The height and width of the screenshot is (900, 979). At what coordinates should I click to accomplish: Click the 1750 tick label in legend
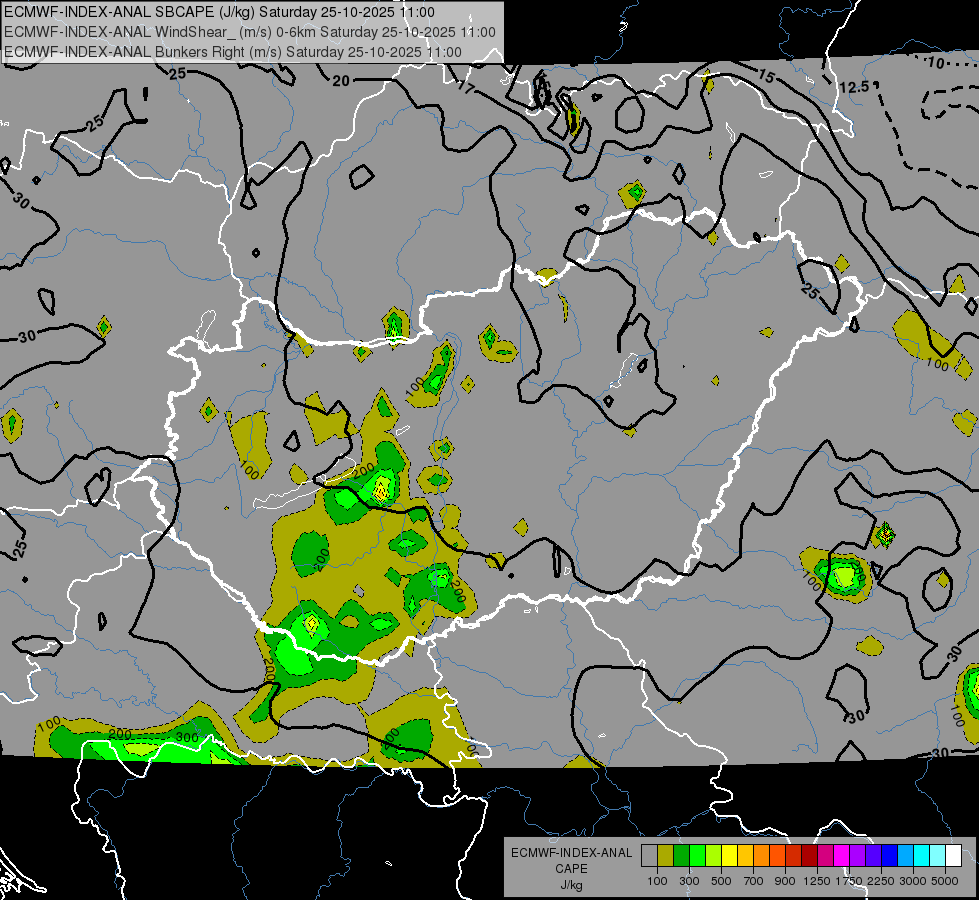click(x=849, y=881)
